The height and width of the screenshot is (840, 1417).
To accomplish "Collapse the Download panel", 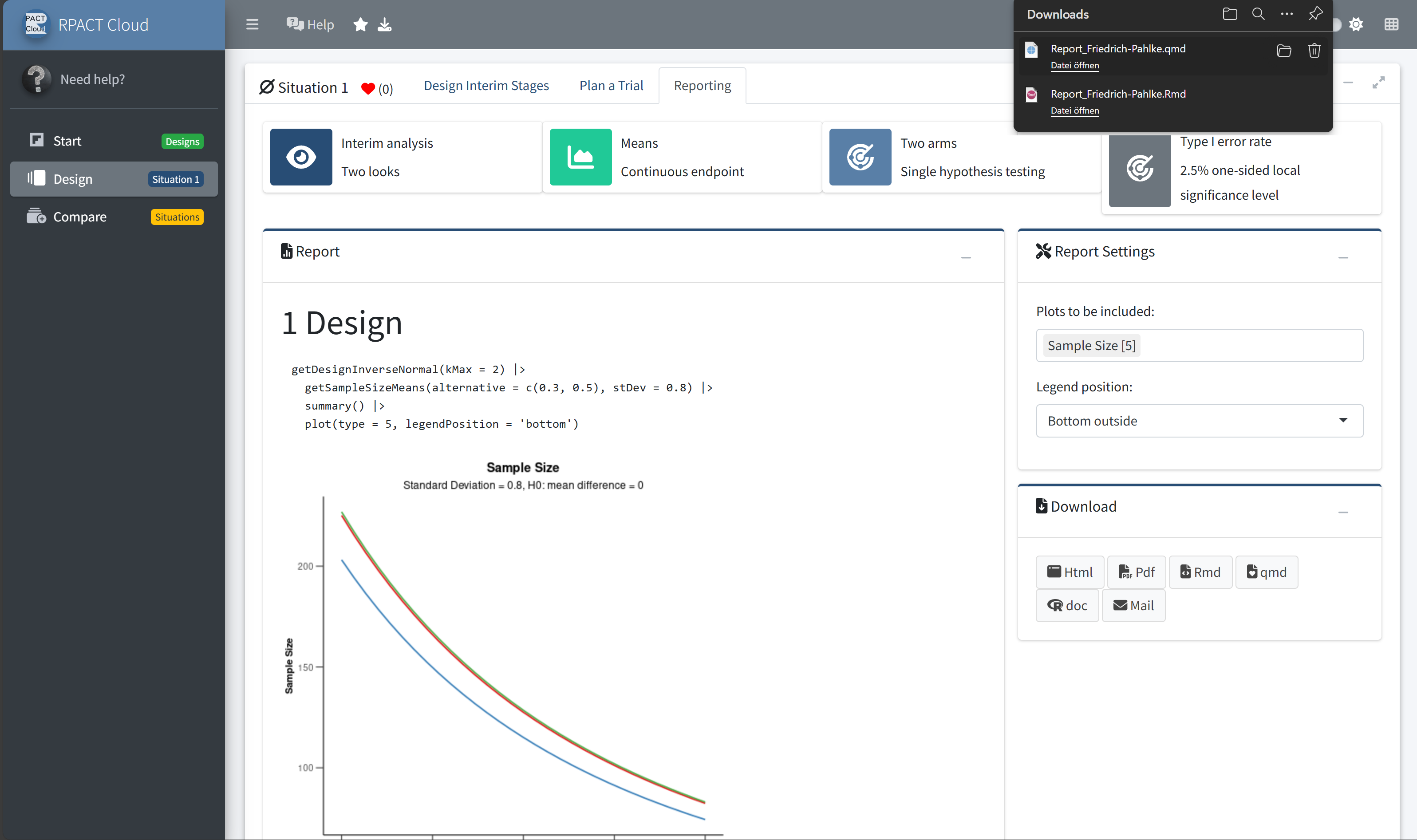I will 1343,512.
